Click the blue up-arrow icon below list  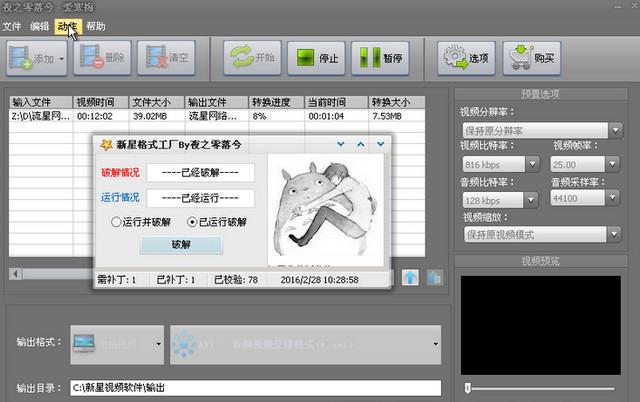410,278
